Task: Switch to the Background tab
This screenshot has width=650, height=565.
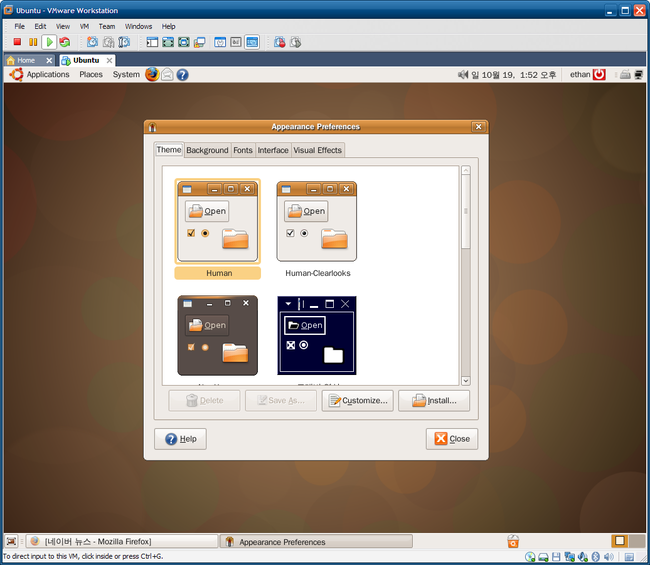Action: coord(207,150)
